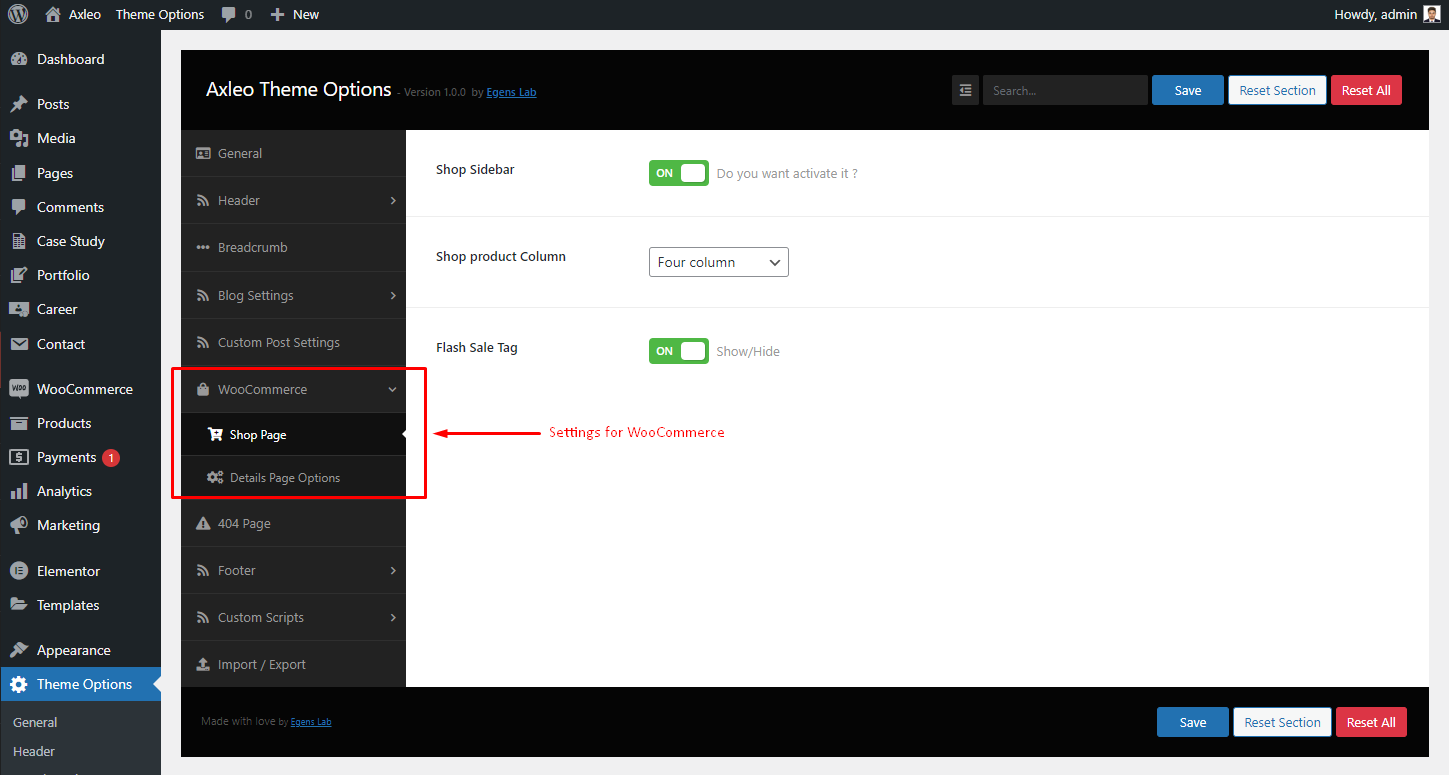Screen dimensions: 1449x775
Task: Click the Details Page Options gears icon
Action: [215, 478]
